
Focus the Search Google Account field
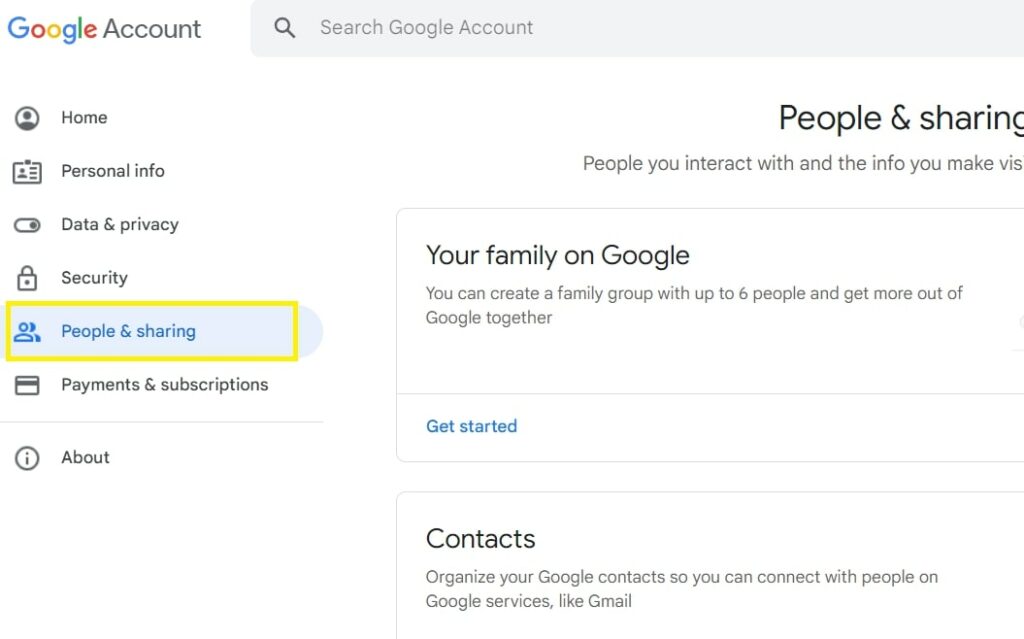tap(637, 27)
